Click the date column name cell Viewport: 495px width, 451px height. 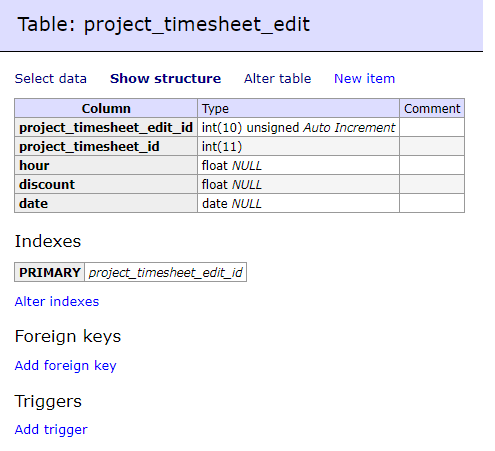(x=106, y=203)
